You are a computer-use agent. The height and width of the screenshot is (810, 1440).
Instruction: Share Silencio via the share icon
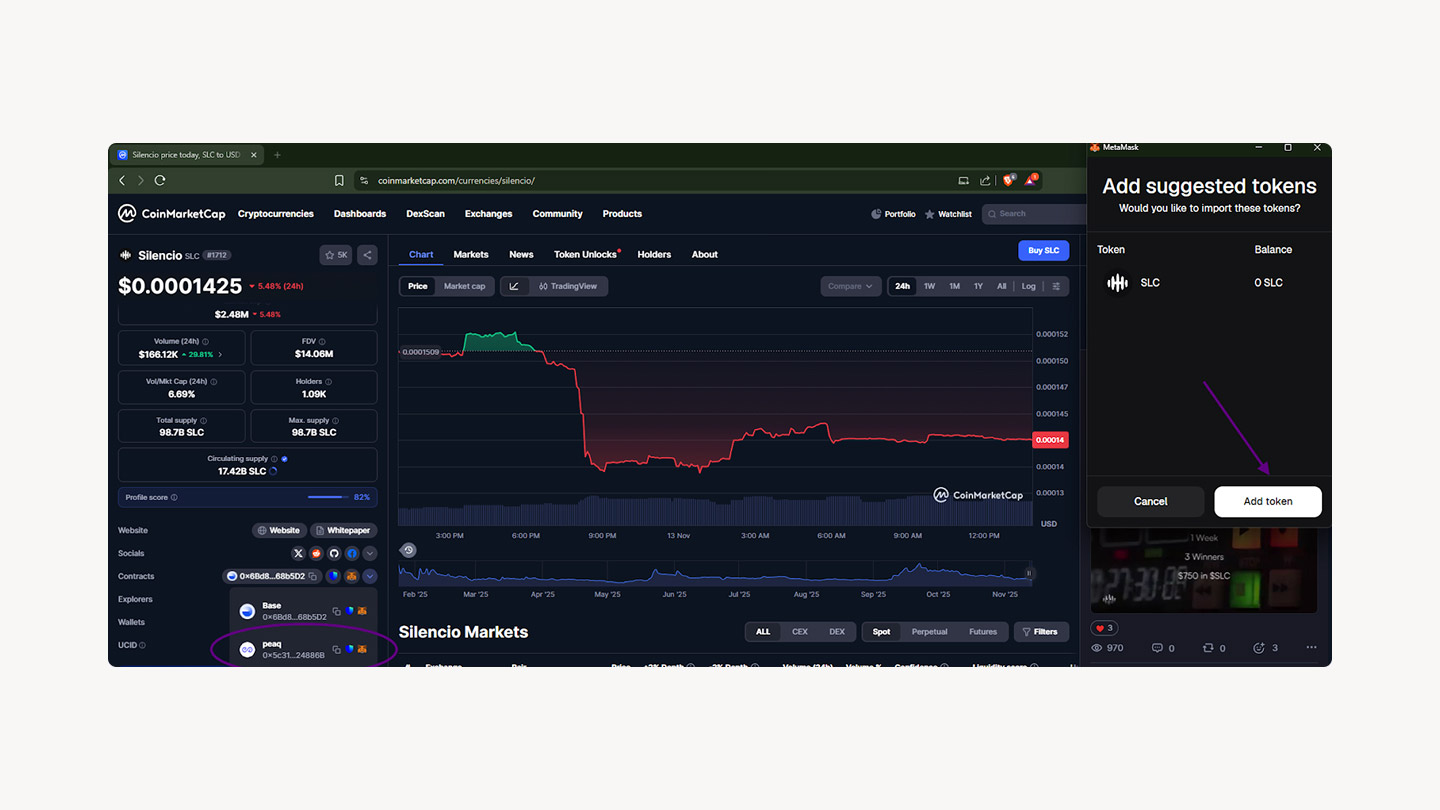coord(367,255)
